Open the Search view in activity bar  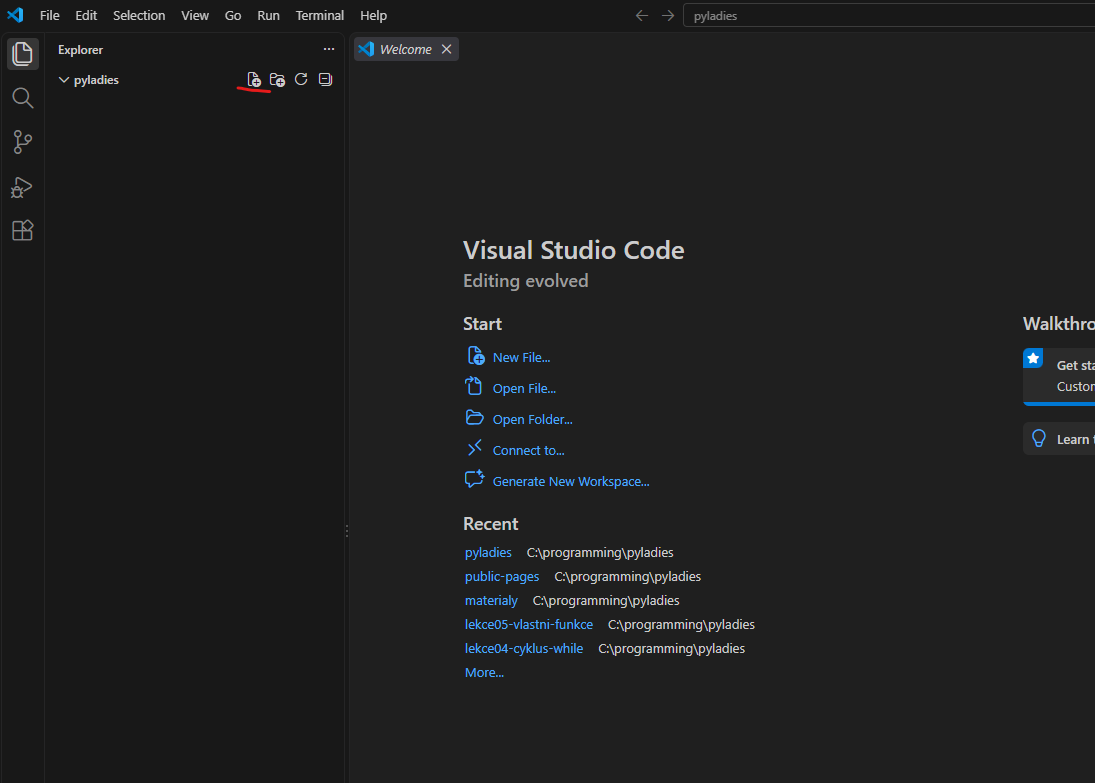(x=22, y=98)
